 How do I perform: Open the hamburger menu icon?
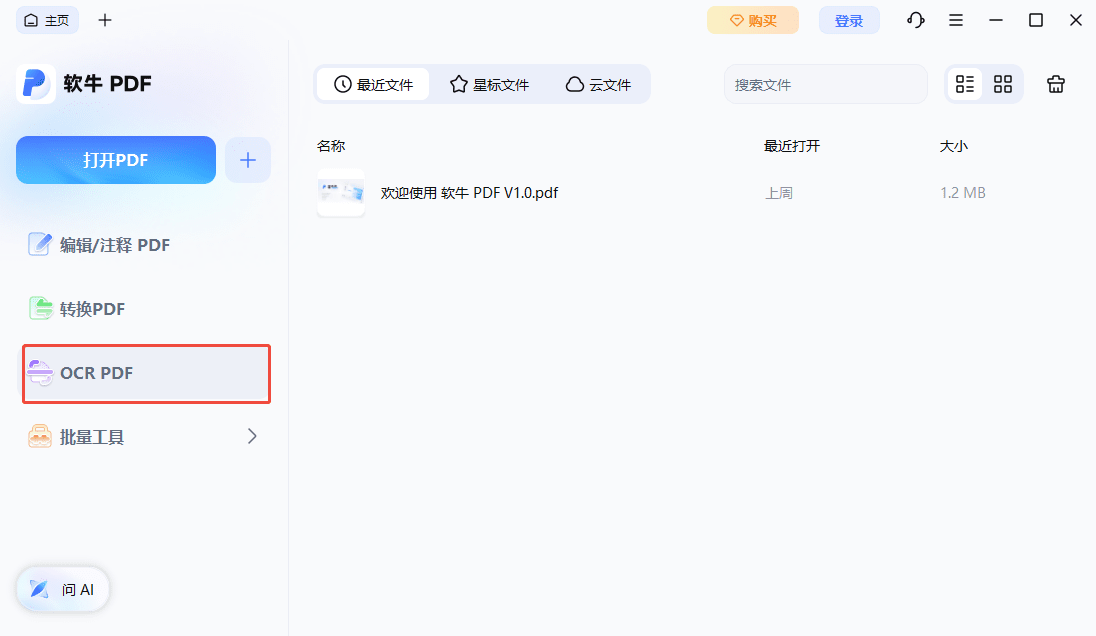(x=956, y=20)
